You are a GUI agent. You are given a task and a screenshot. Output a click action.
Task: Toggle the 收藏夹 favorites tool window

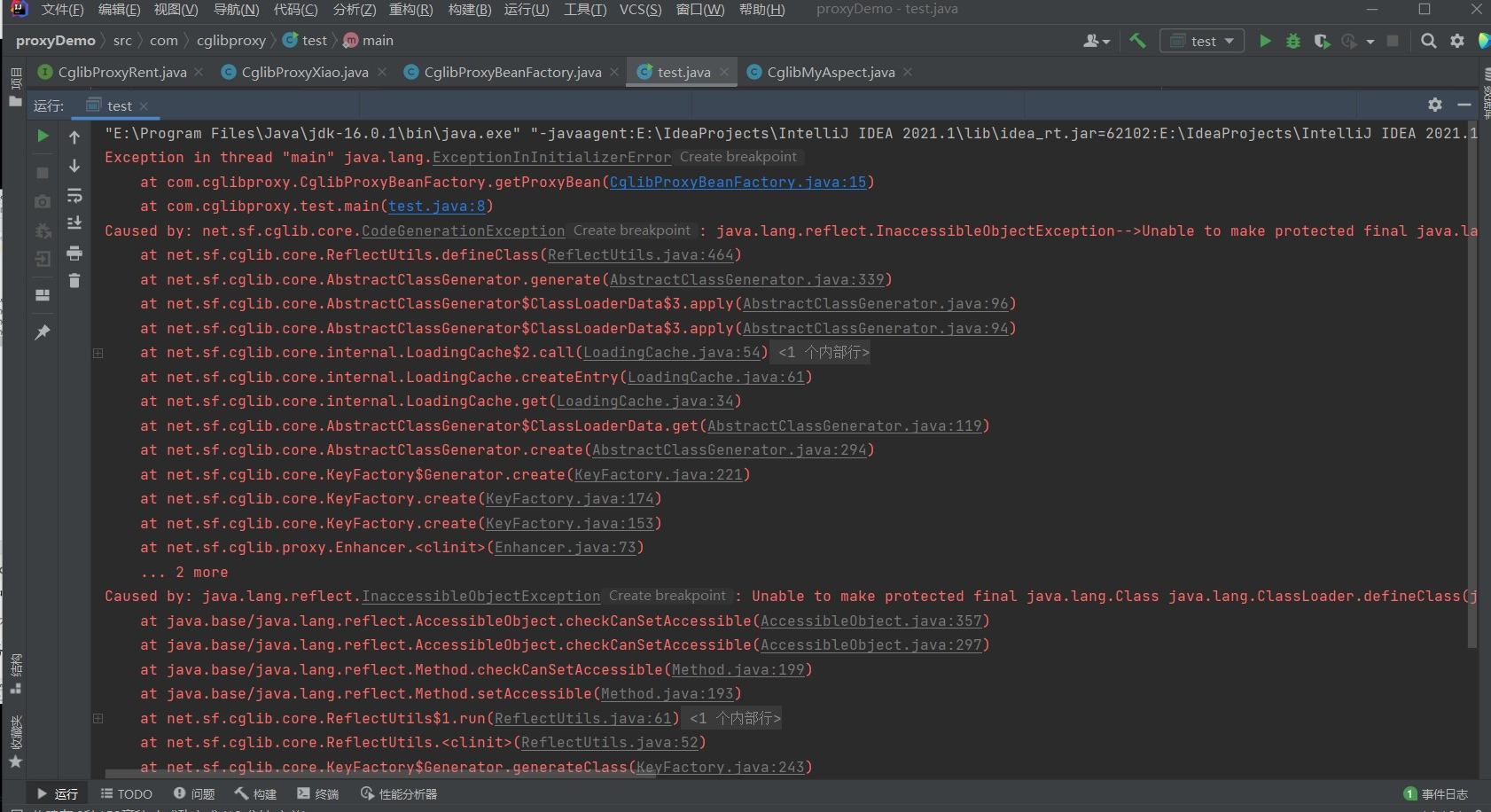tap(15, 742)
